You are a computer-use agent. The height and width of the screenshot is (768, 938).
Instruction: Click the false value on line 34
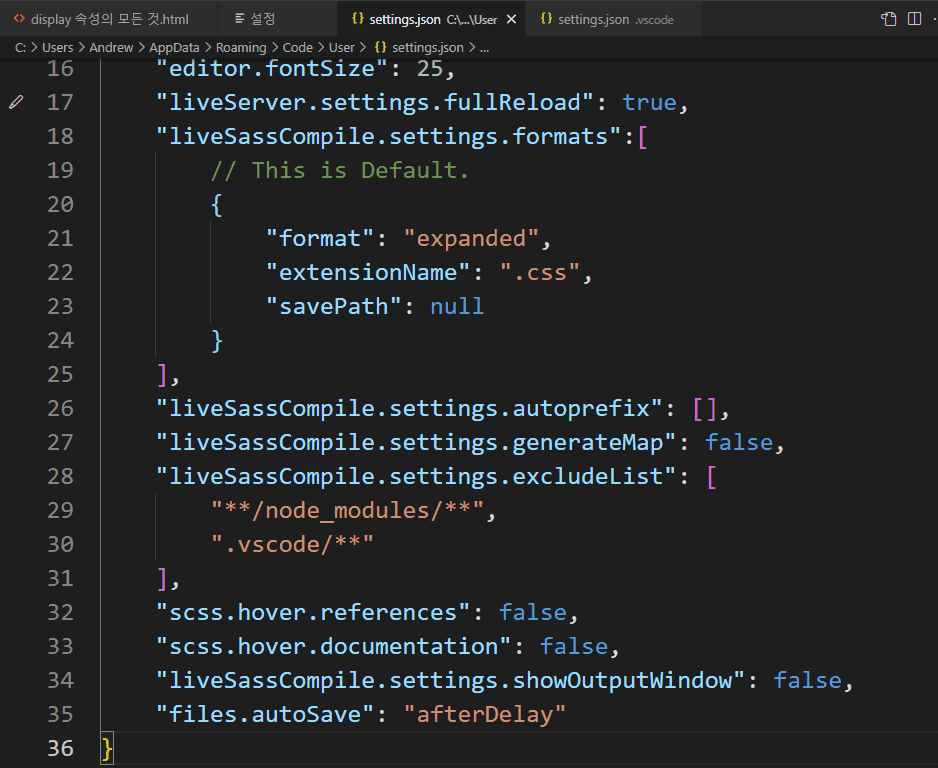tap(808, 681)
